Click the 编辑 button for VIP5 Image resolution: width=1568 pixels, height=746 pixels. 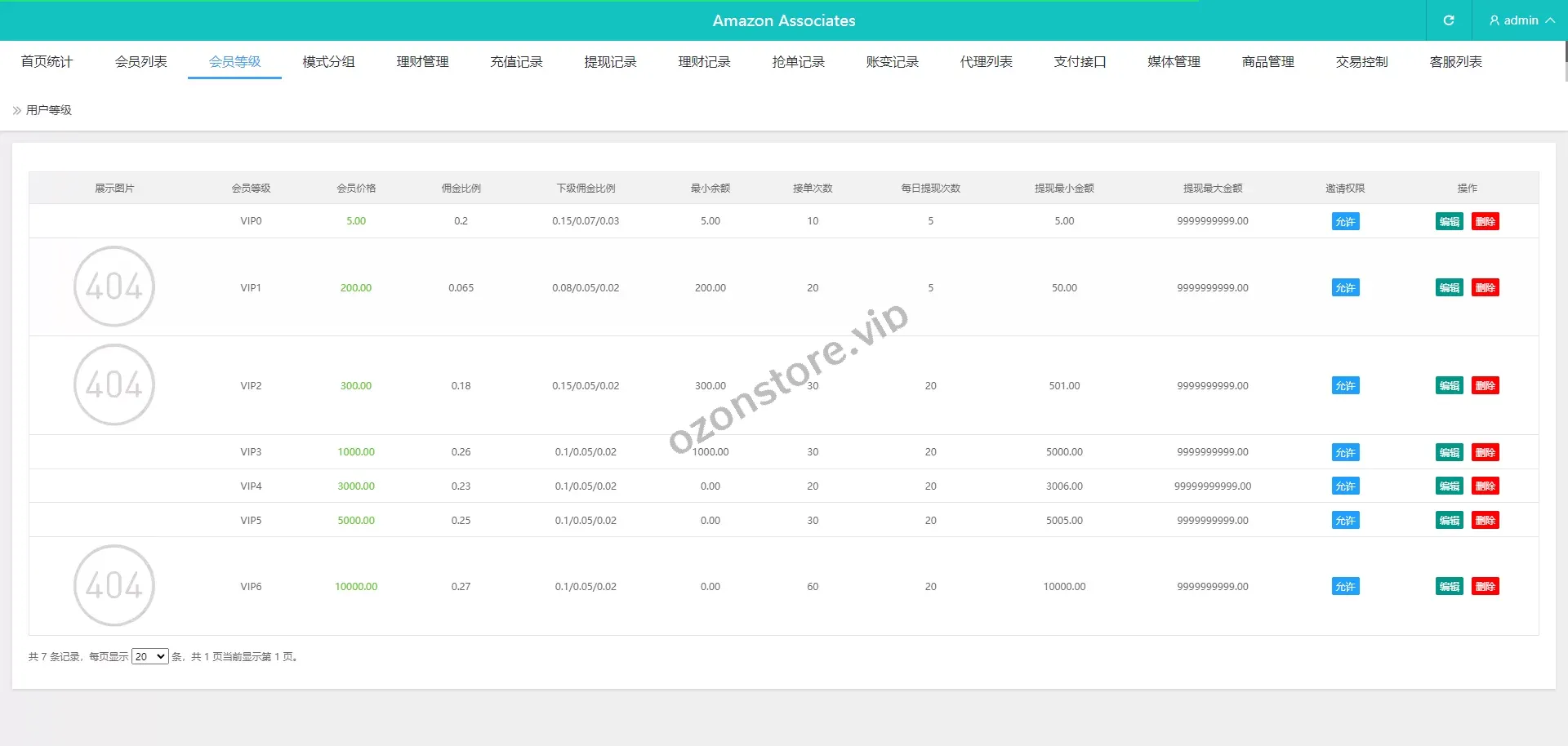pyautogui.click(x=1449, y=520)
